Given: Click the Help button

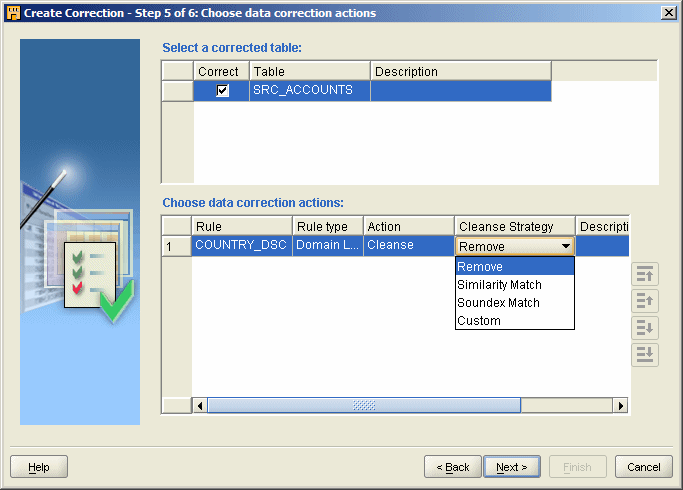Looking at the screenshot, I should [39, 467].
